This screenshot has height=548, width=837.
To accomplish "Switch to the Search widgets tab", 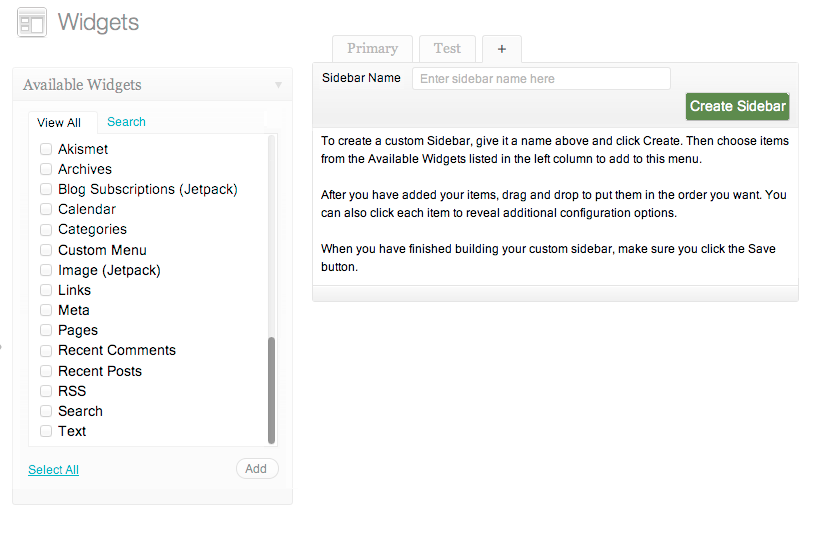I will tap(127, 122).
